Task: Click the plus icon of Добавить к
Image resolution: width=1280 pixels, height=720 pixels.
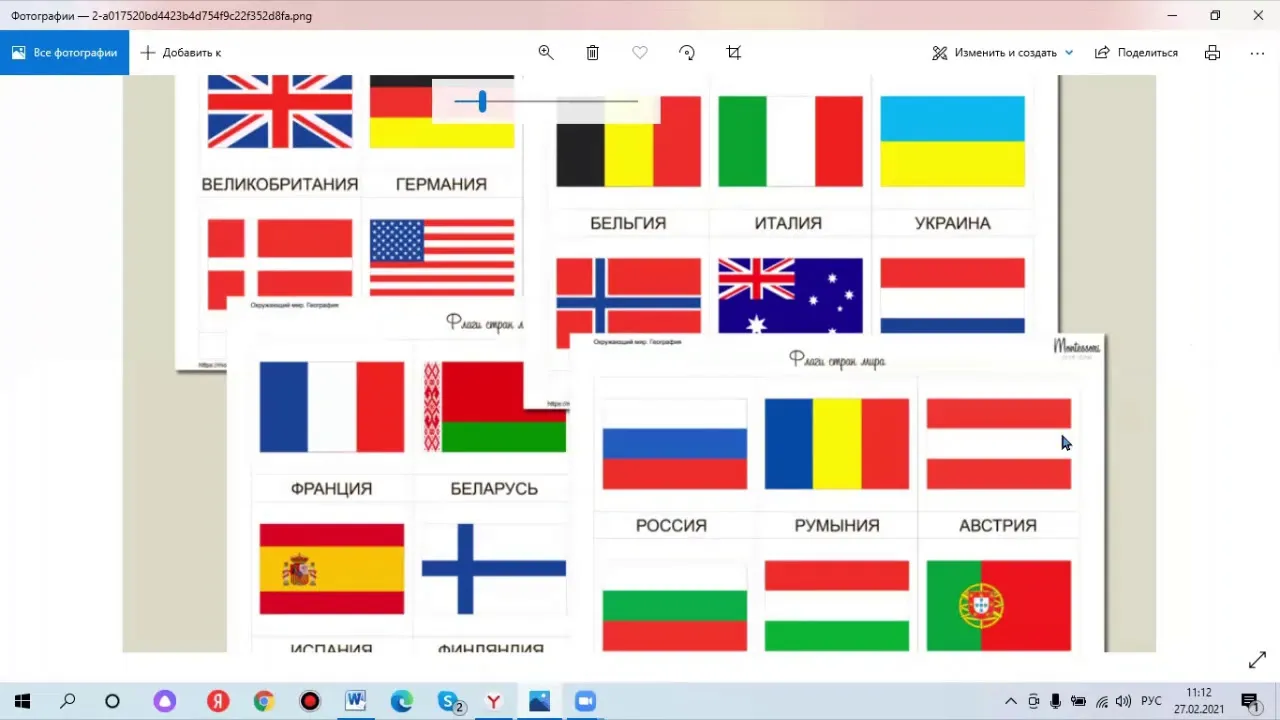Action: click(148, 53)
